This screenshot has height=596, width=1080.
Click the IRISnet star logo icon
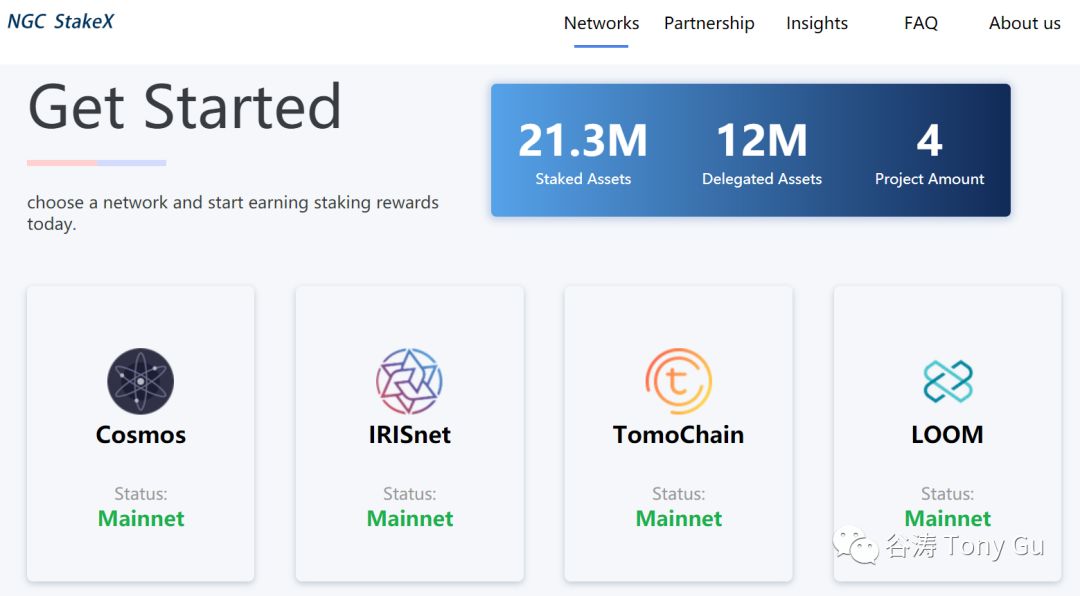(409, 381)
